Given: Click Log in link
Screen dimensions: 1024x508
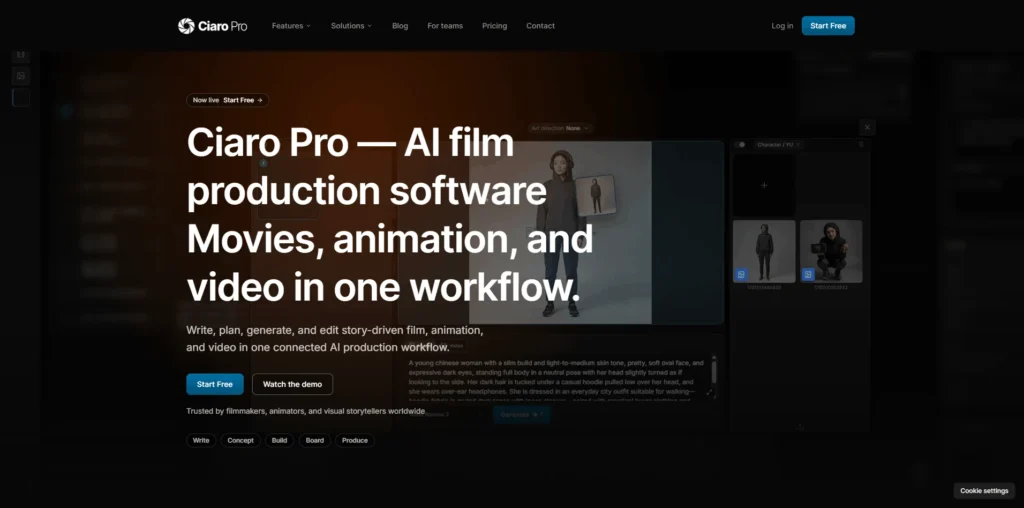Looking at the screenshot, I should pos(782,26).
